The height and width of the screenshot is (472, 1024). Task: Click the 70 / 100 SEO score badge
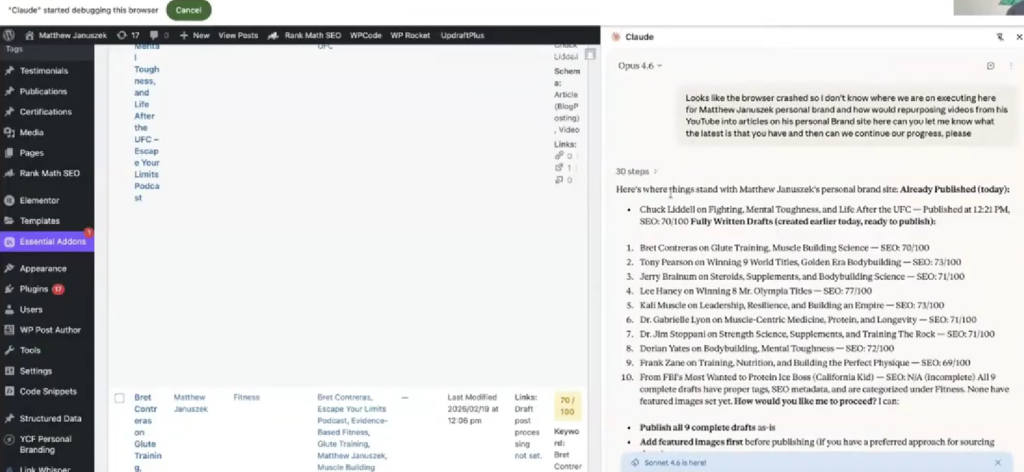coord(566,404)
